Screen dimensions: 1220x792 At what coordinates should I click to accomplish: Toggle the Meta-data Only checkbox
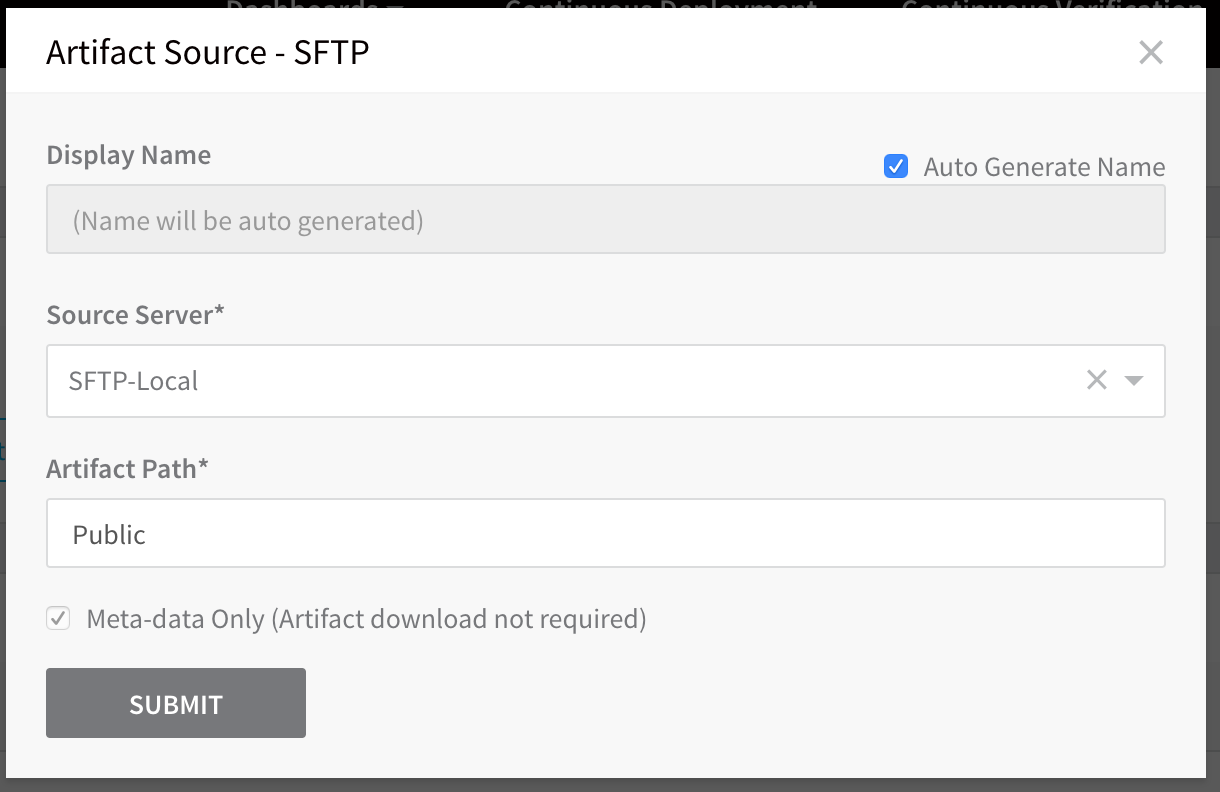pos(59,618)
